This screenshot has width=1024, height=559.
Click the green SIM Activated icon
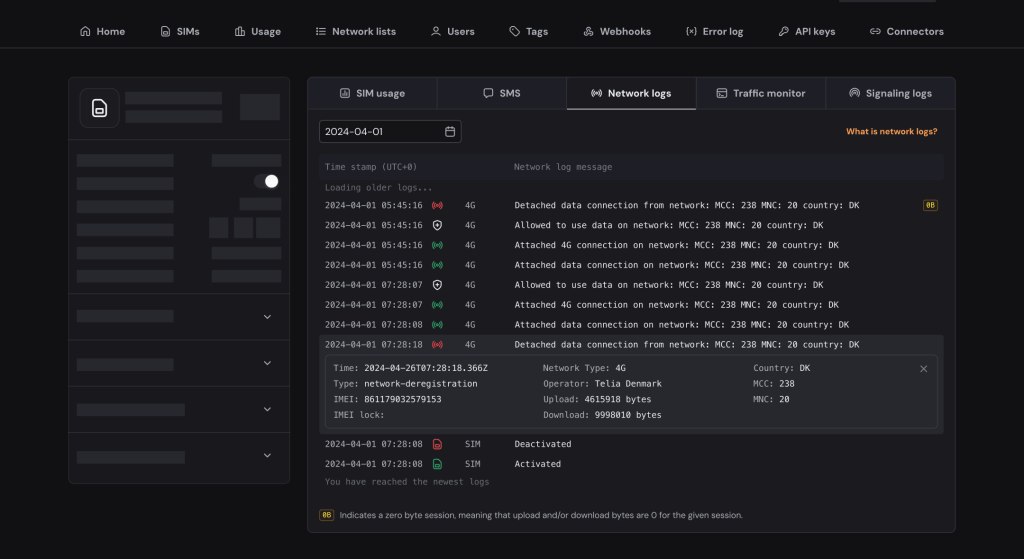click(x=437, y=464)
